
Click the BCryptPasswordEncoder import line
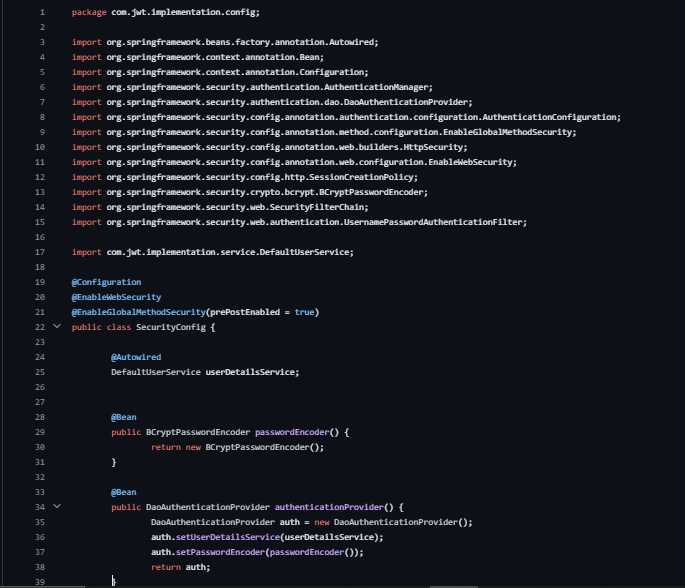(x=250, y=192)
